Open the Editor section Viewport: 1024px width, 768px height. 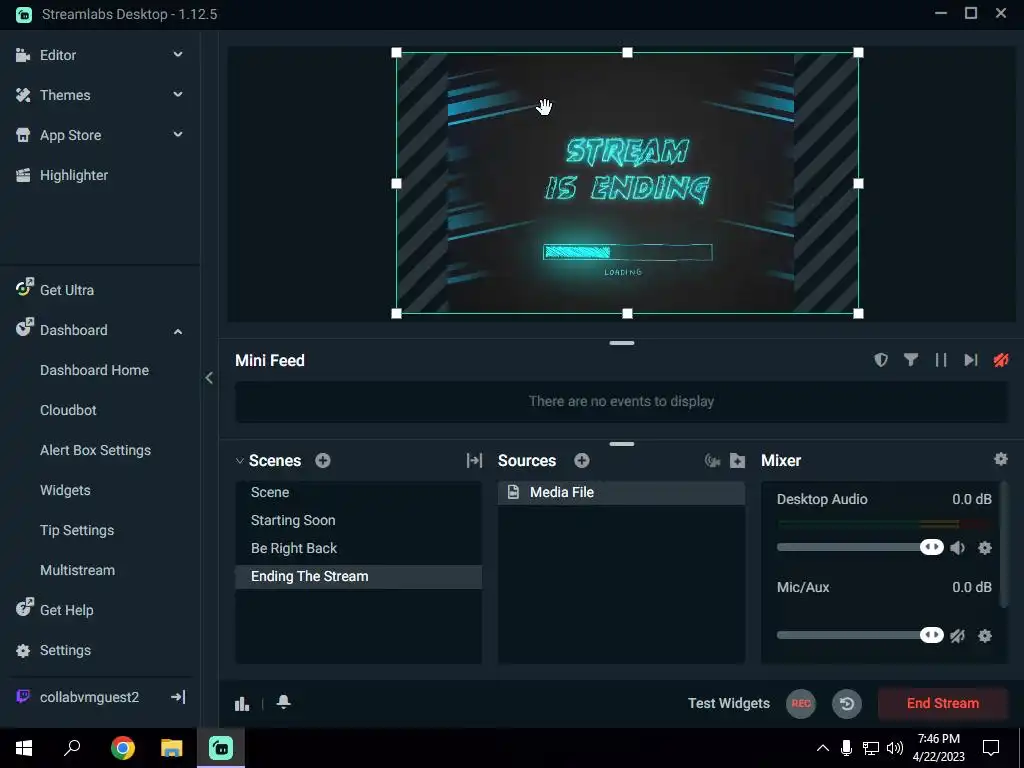(x=57, y=56)
